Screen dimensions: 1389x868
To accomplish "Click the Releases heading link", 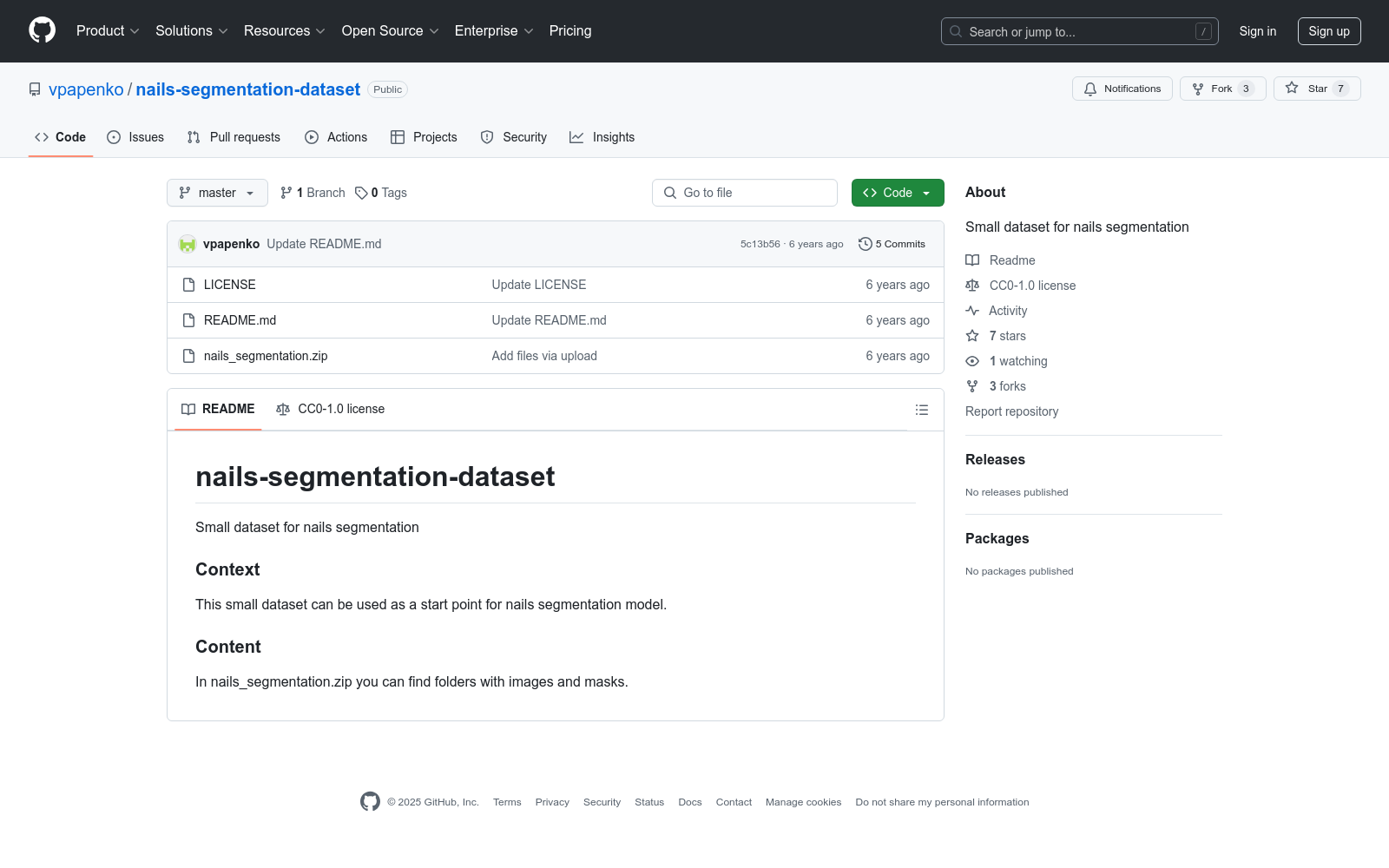I will tap(995, 459).
